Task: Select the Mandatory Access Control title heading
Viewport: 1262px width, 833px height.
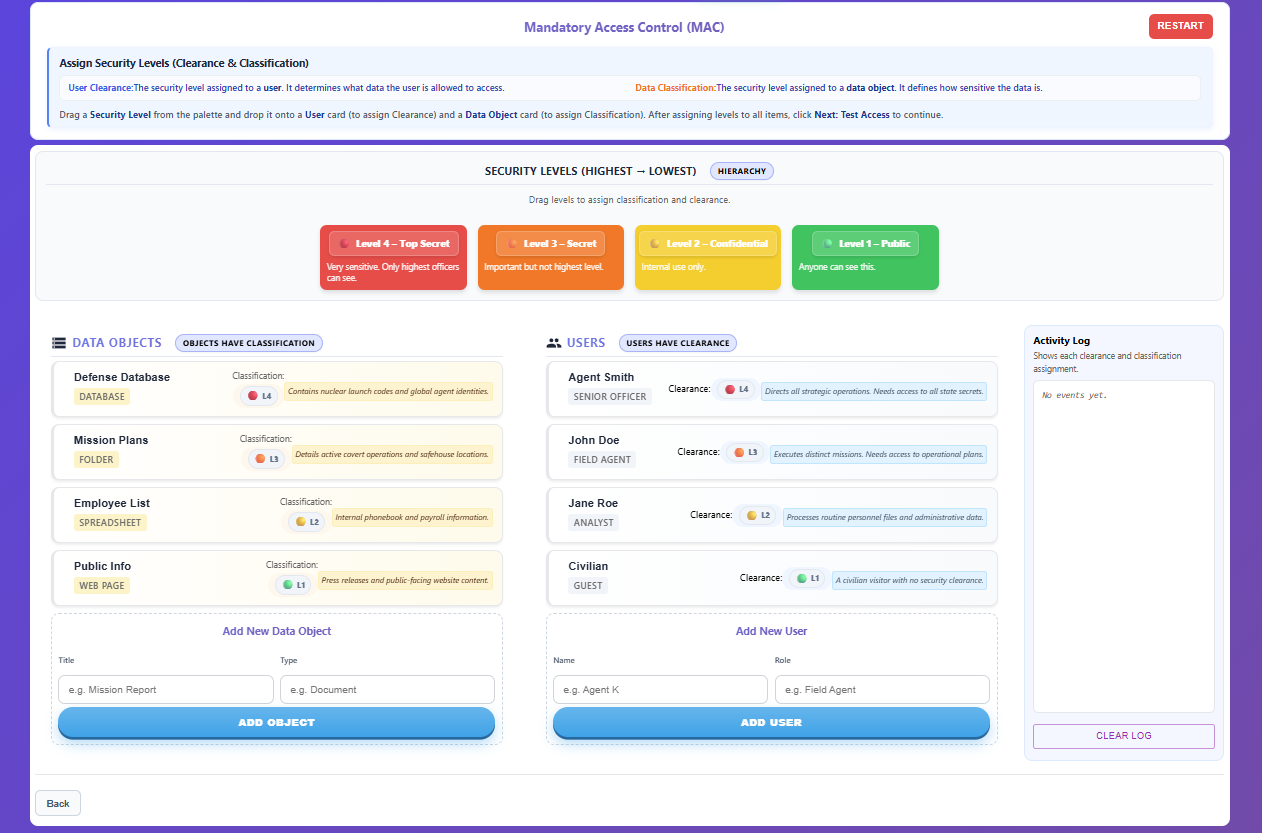Action: coord(624,27)
